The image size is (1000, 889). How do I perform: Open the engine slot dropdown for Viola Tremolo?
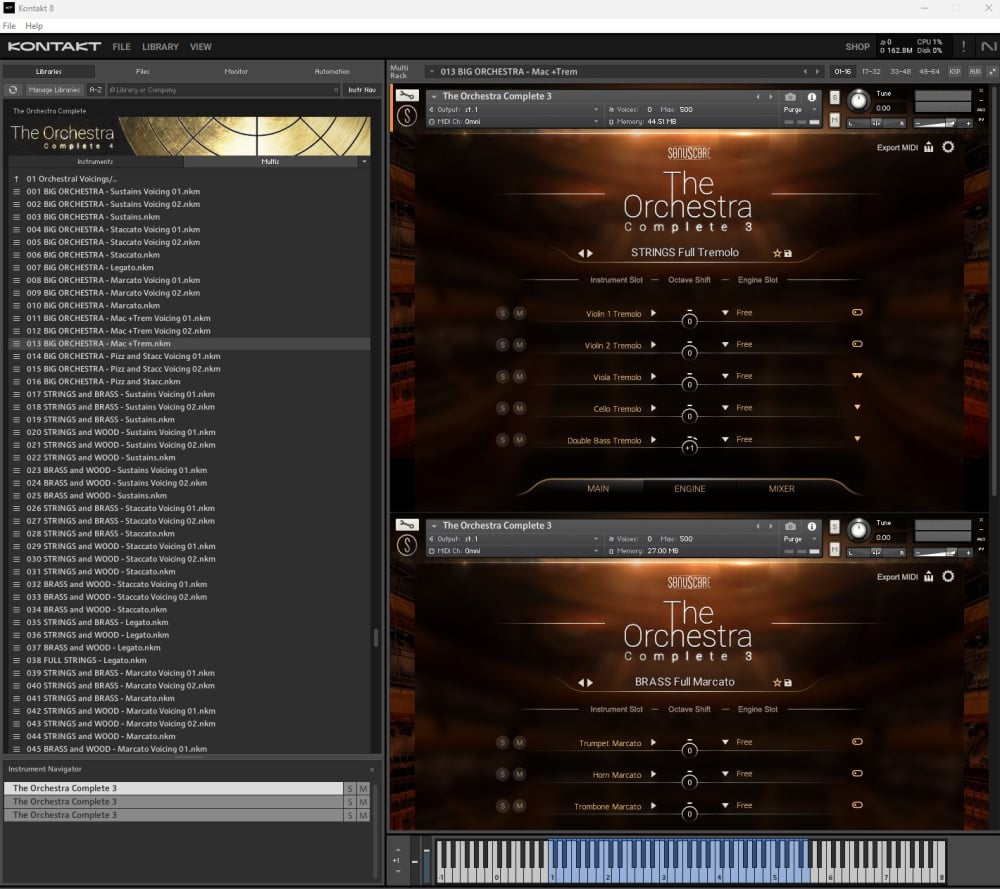pyautogui.click(x=725, y=376)
